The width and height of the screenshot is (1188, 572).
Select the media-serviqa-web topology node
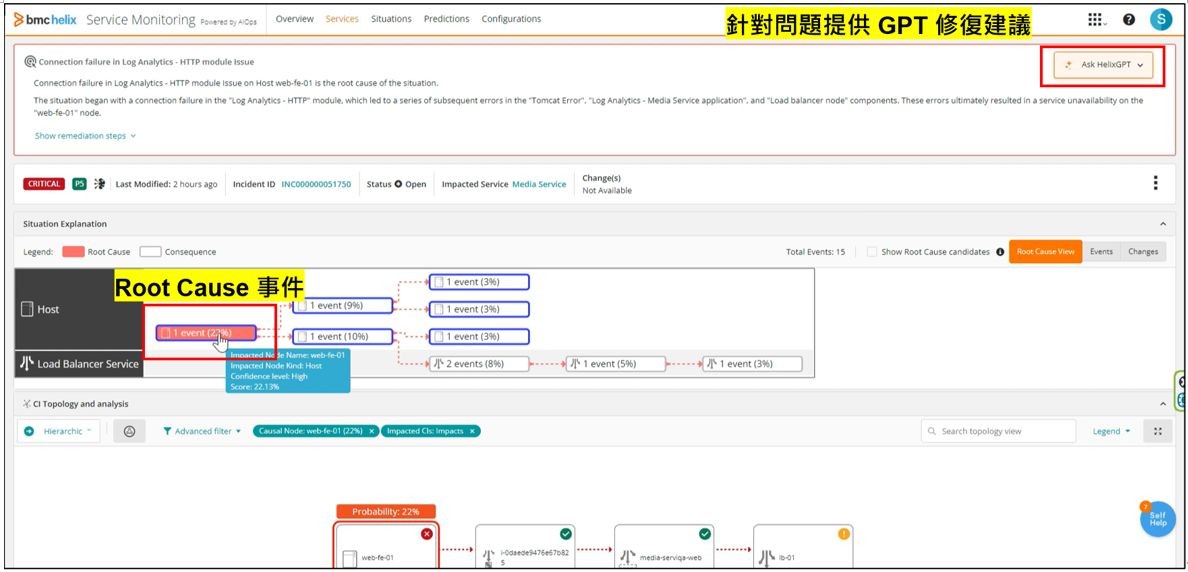point(664,546)
